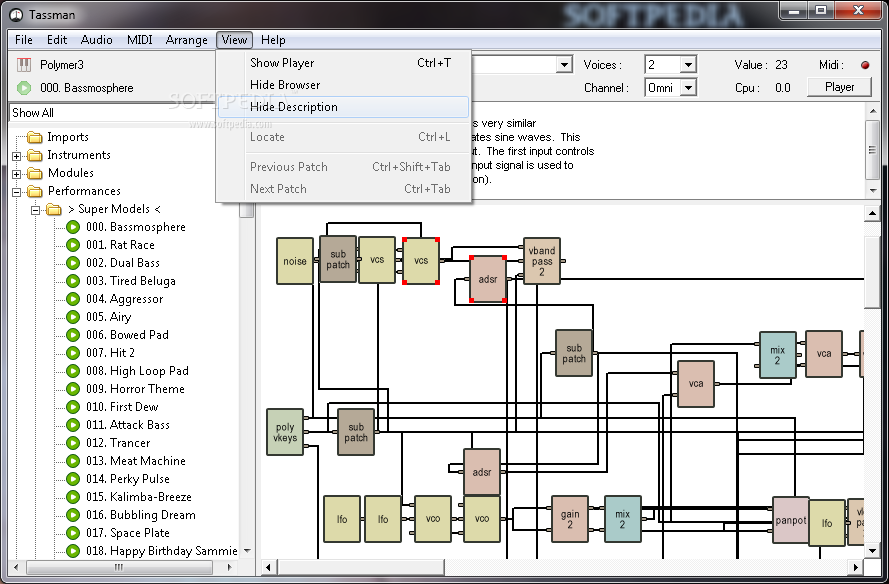This screenshot has width=889, height=584.
Task: Click patch canvas scroll right arrow
Action: (856, 566)
